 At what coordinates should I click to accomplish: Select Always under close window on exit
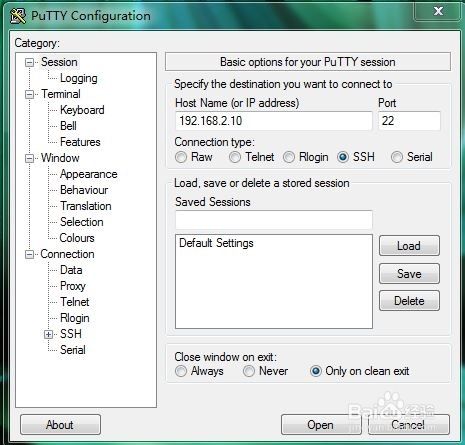tap(181, 371)
